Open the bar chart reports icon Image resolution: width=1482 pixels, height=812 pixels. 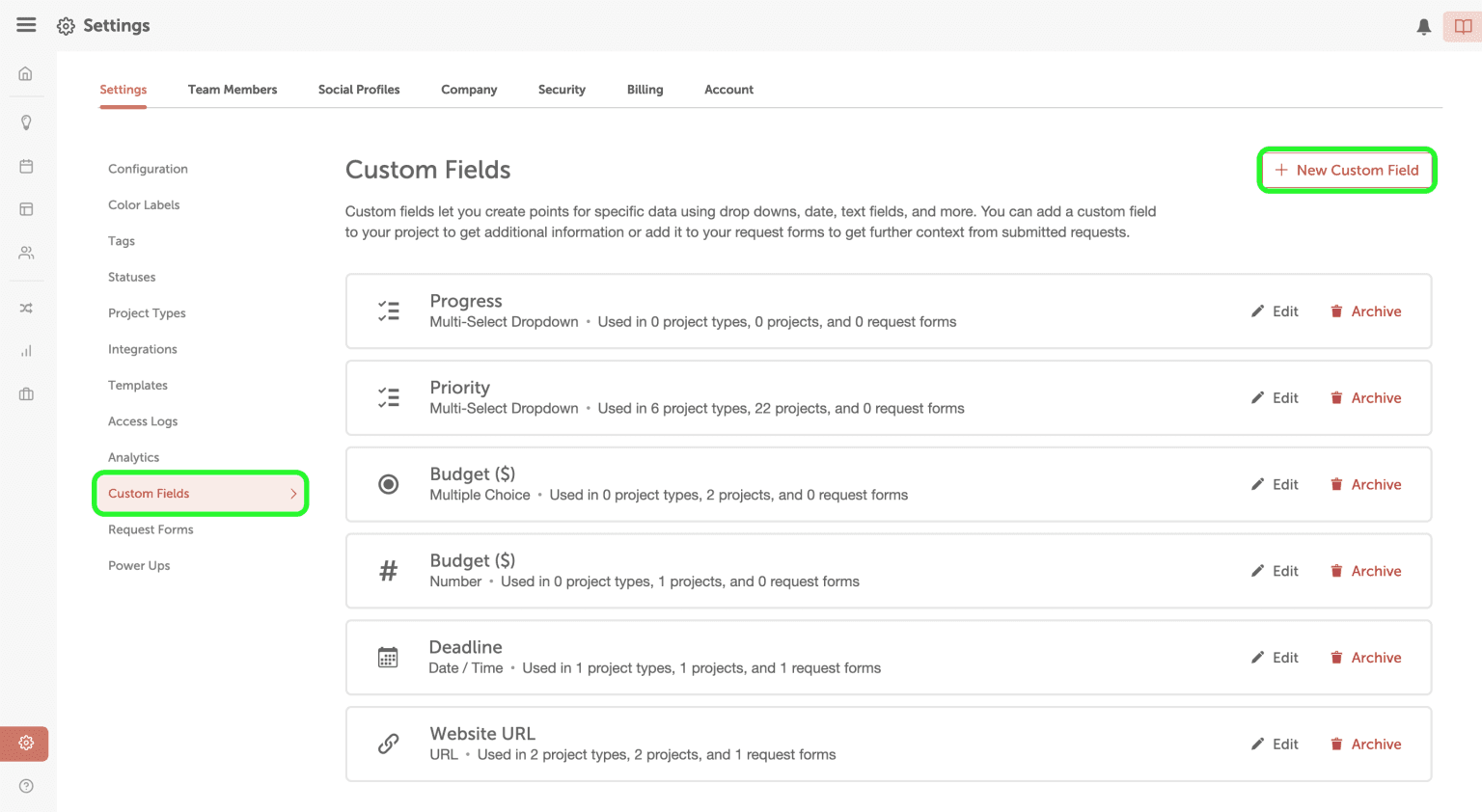tap(26, 351)
